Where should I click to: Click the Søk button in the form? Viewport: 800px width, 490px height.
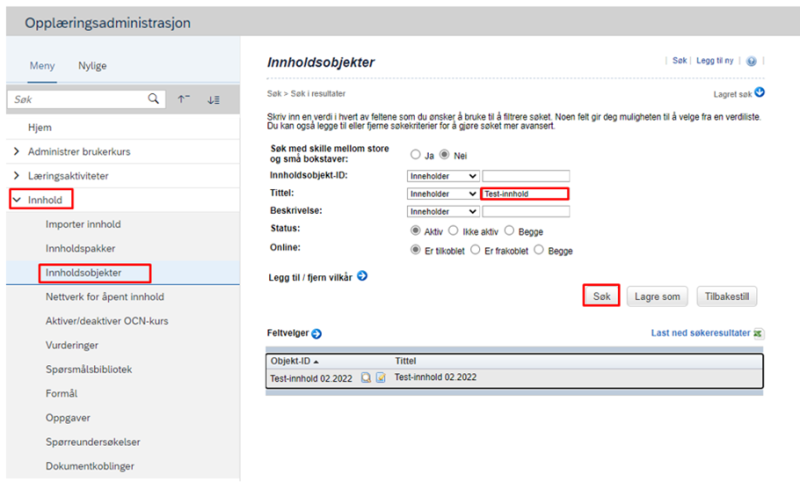[602, 296]
